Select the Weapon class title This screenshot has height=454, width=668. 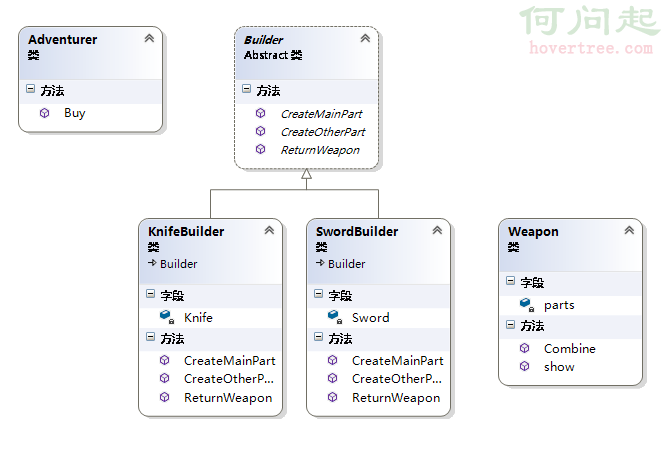coord(533,232)
